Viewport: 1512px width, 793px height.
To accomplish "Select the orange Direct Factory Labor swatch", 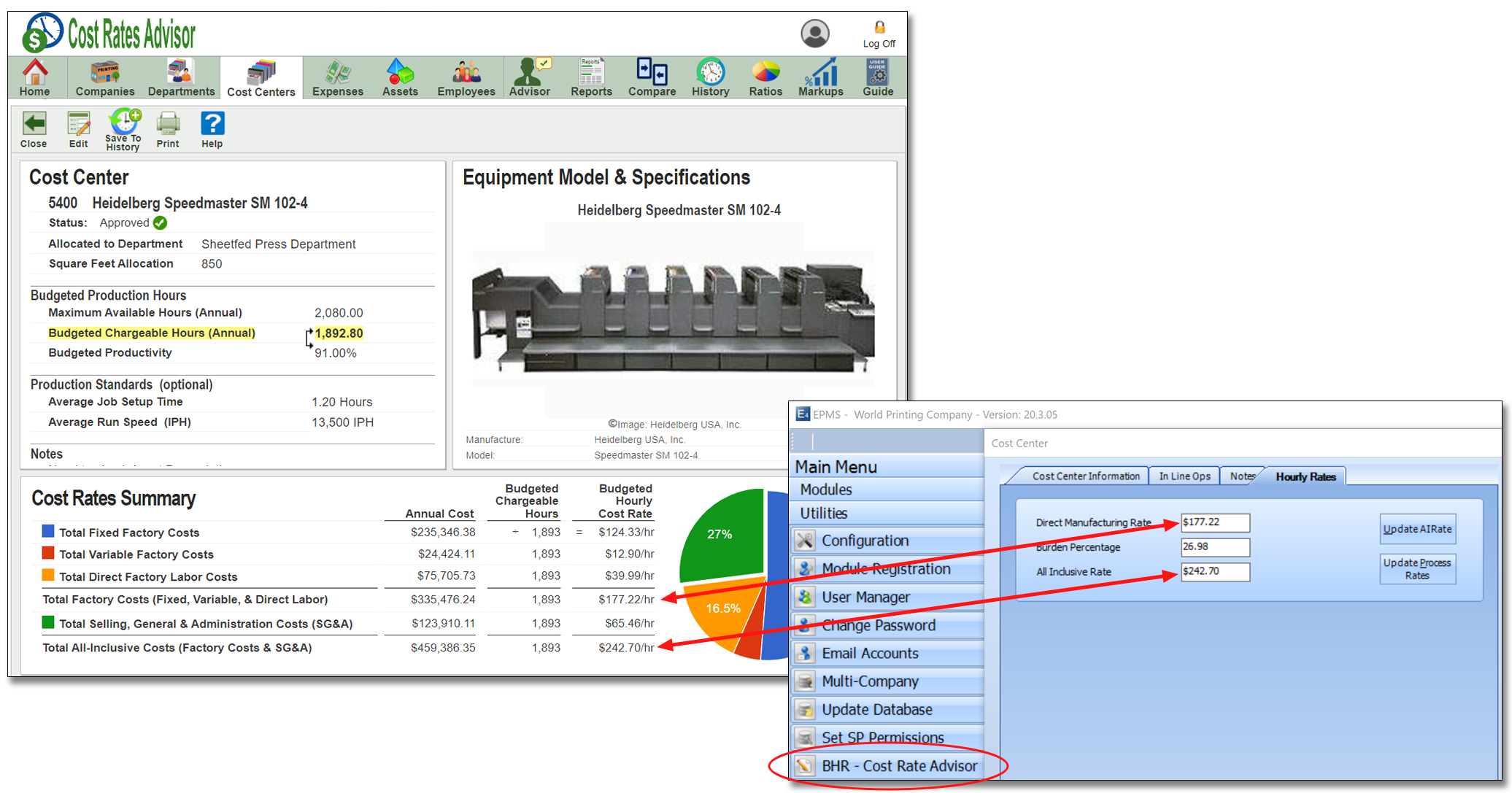I will tap(48, 575).
